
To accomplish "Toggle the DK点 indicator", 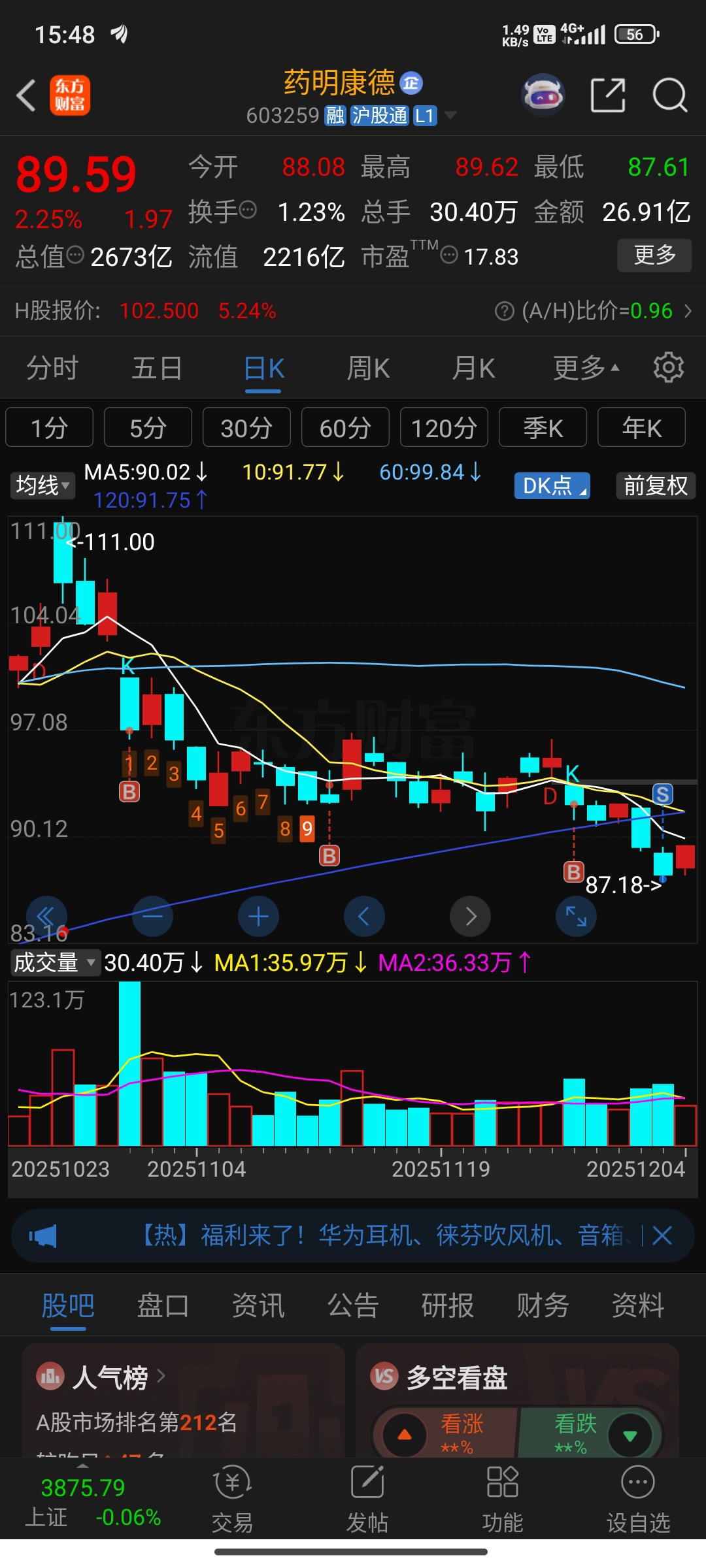I will coord(552,485).
